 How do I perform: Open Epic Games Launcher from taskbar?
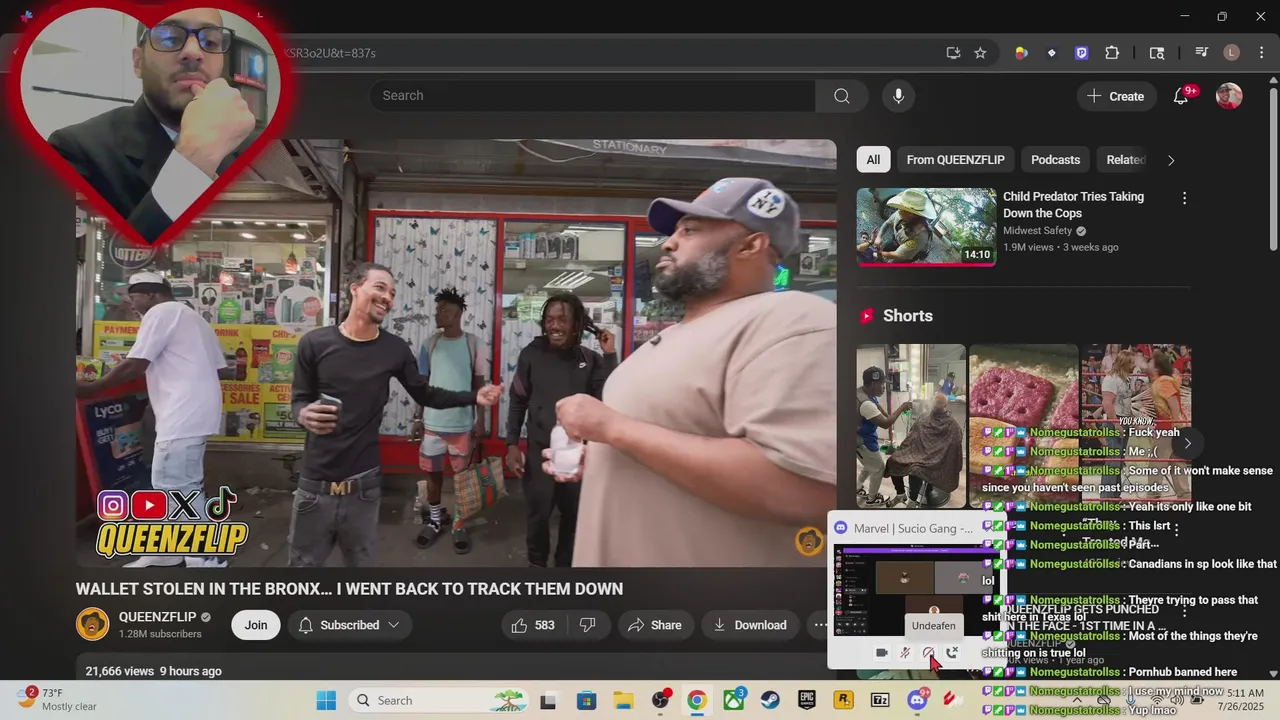click(x=807, y=700)
